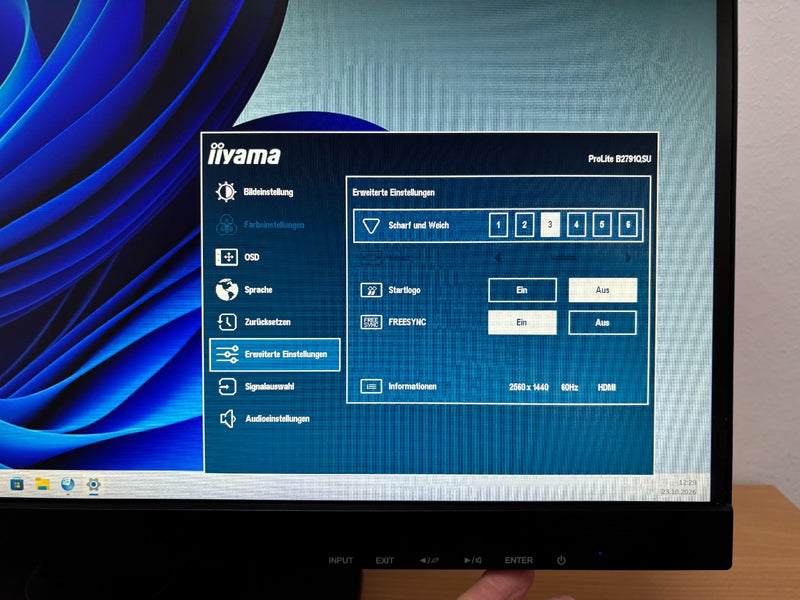Click the Scharf und Weich label
This screenshot has height=600, width=800.
tap(418, 225)
